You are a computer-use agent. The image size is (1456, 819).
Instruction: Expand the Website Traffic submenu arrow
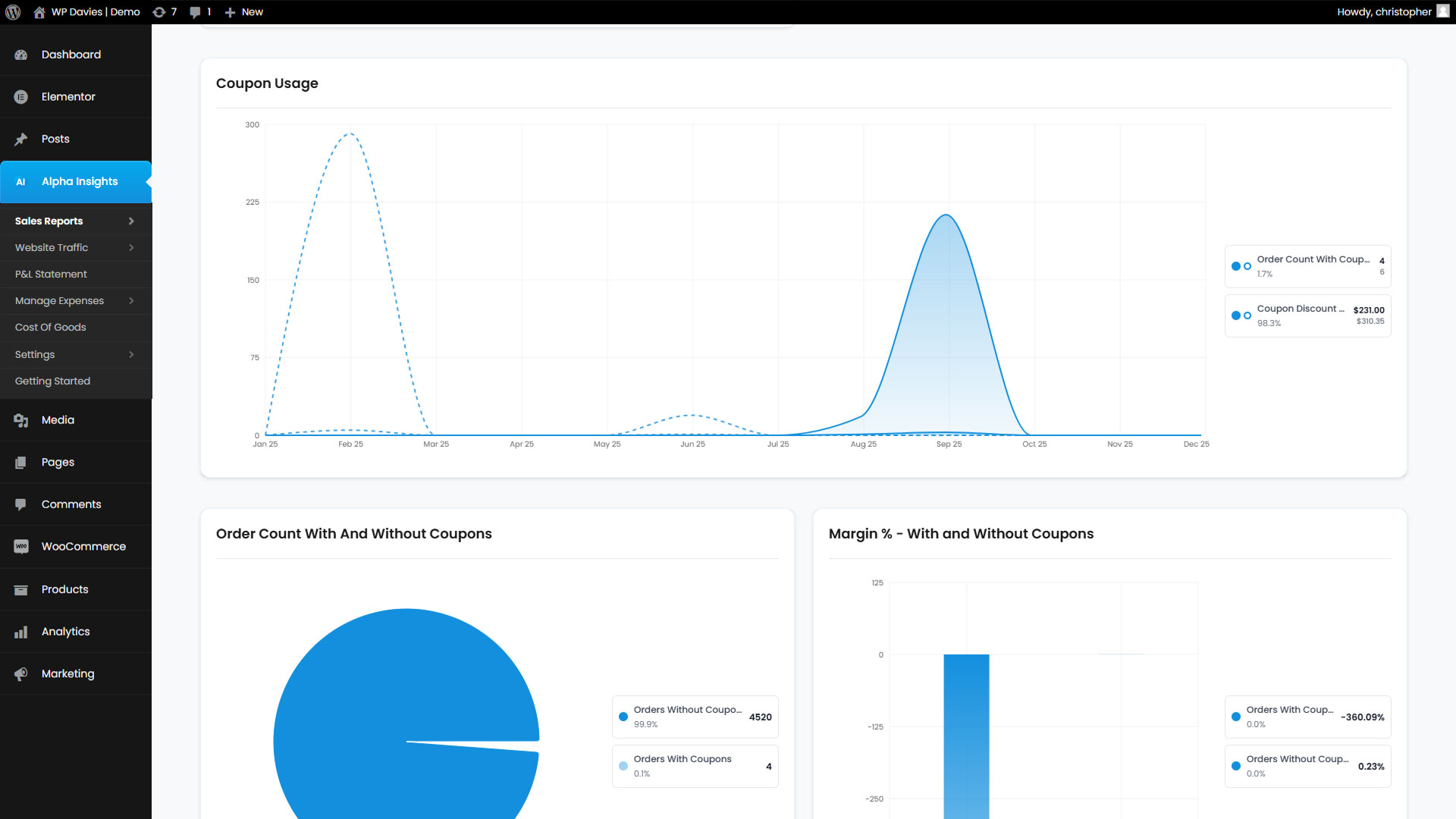point(131,248)
